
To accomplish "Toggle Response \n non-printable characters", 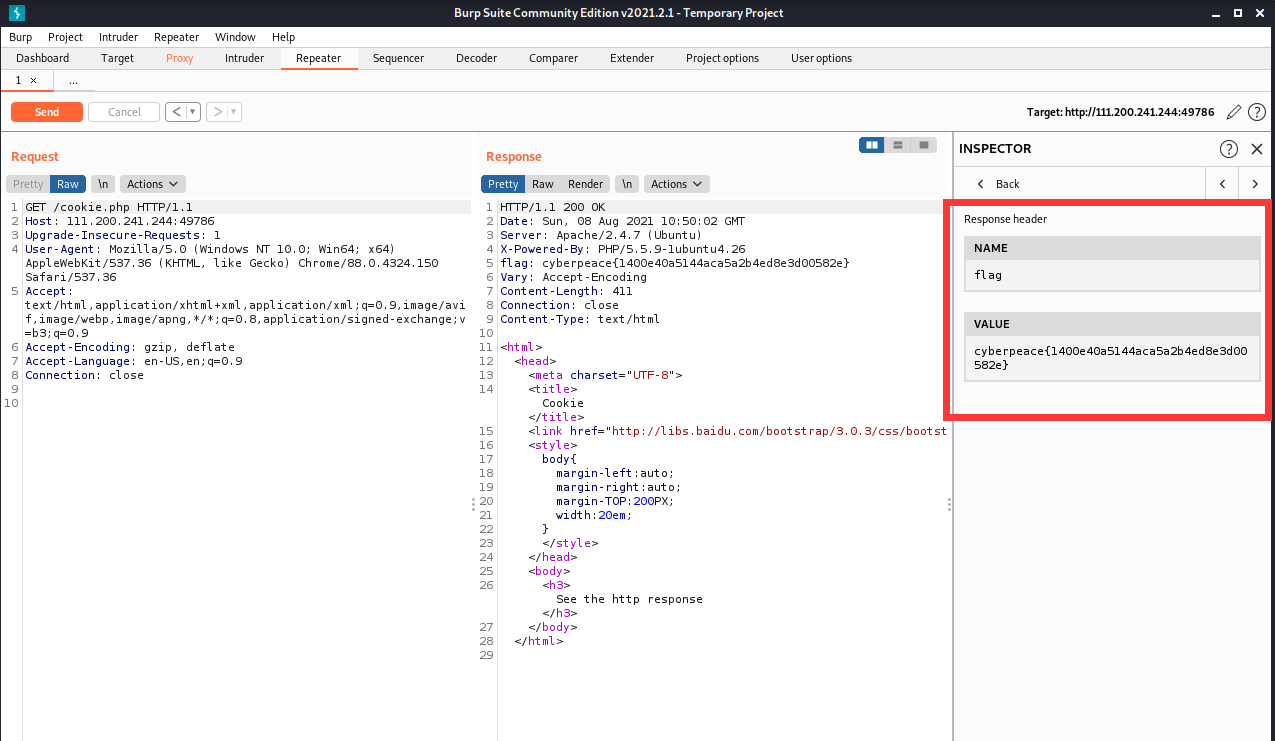I will pyautogui.click(x=627, y=184).
